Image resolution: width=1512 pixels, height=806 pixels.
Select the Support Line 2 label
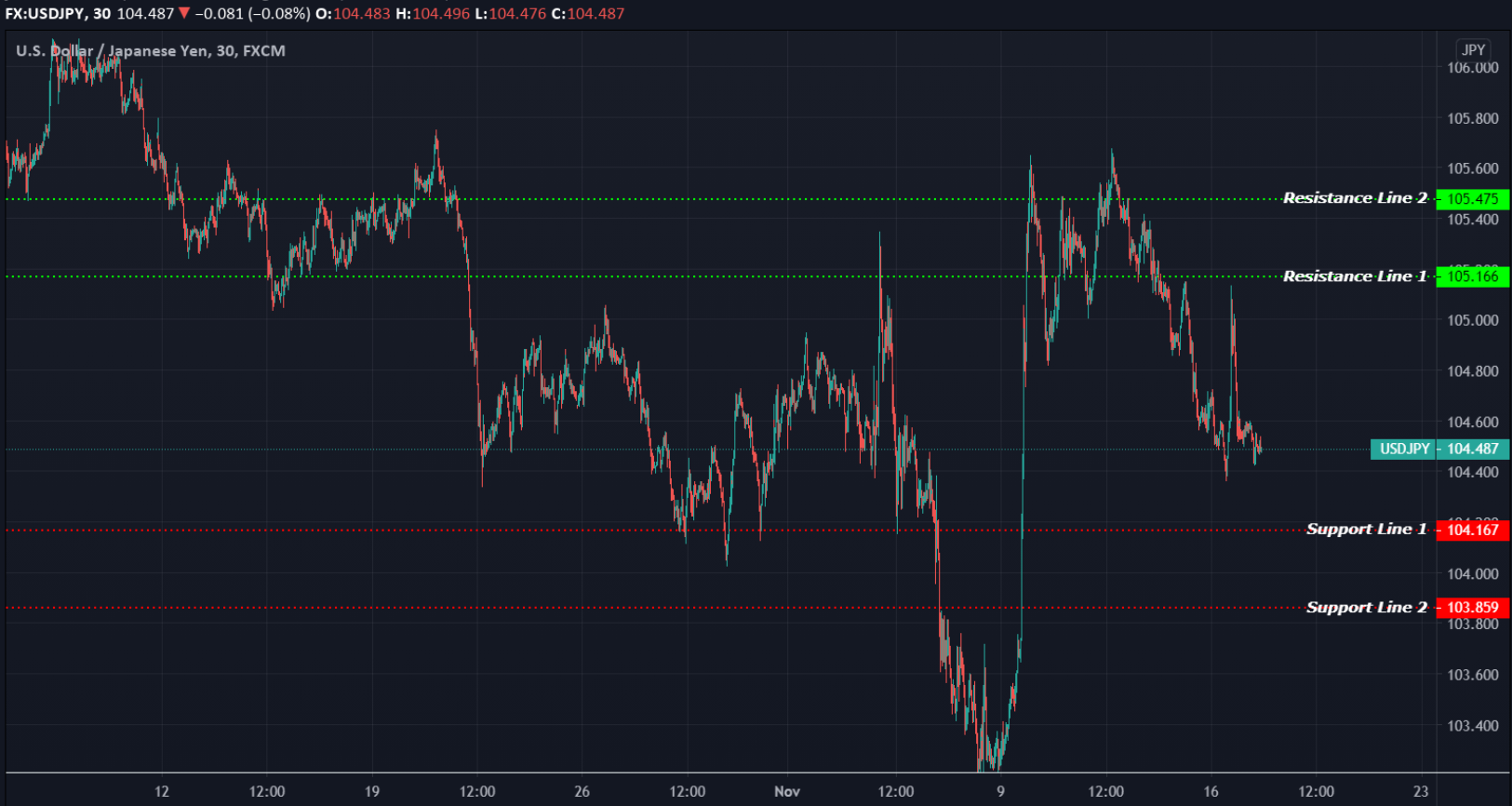tap(1366, 608)
